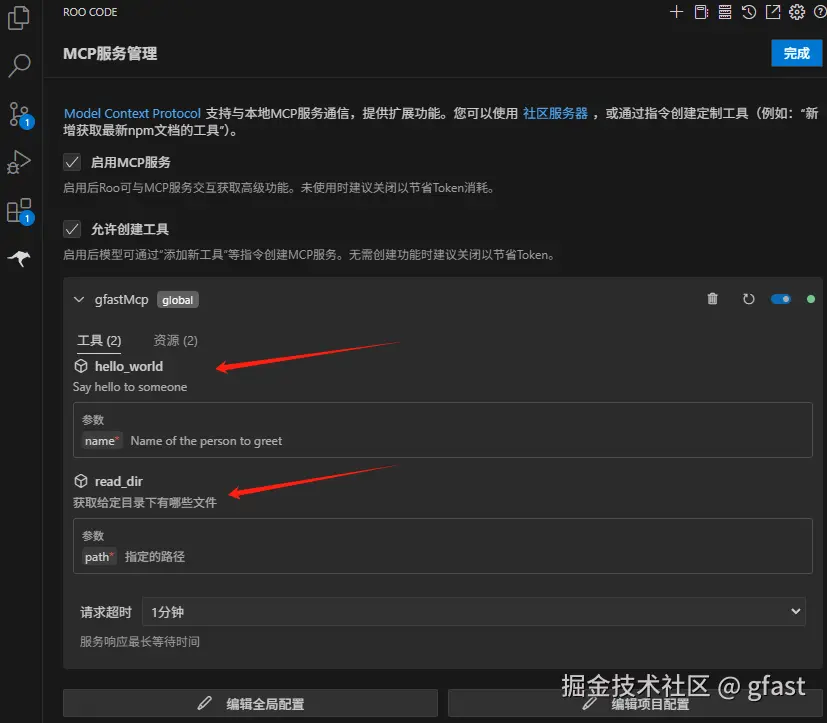Image resolution: width=827 pixels, height=723 pixels.
Task: Click the 'Say hello to someone' description
Action: tap(130, 387)
